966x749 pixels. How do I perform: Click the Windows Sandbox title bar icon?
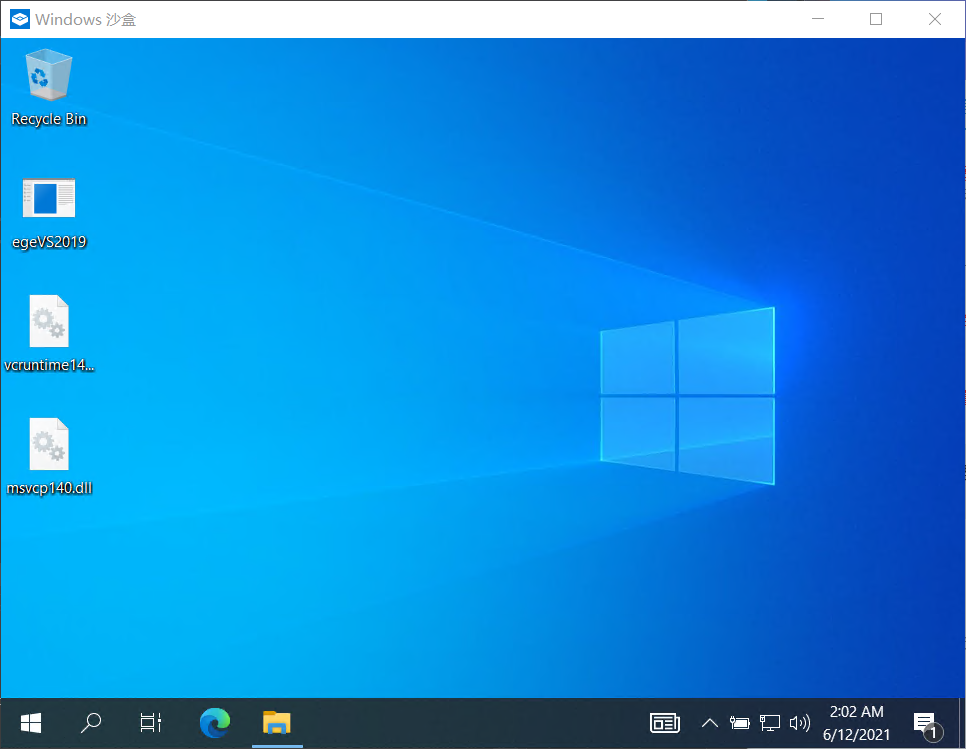(20, 19)
